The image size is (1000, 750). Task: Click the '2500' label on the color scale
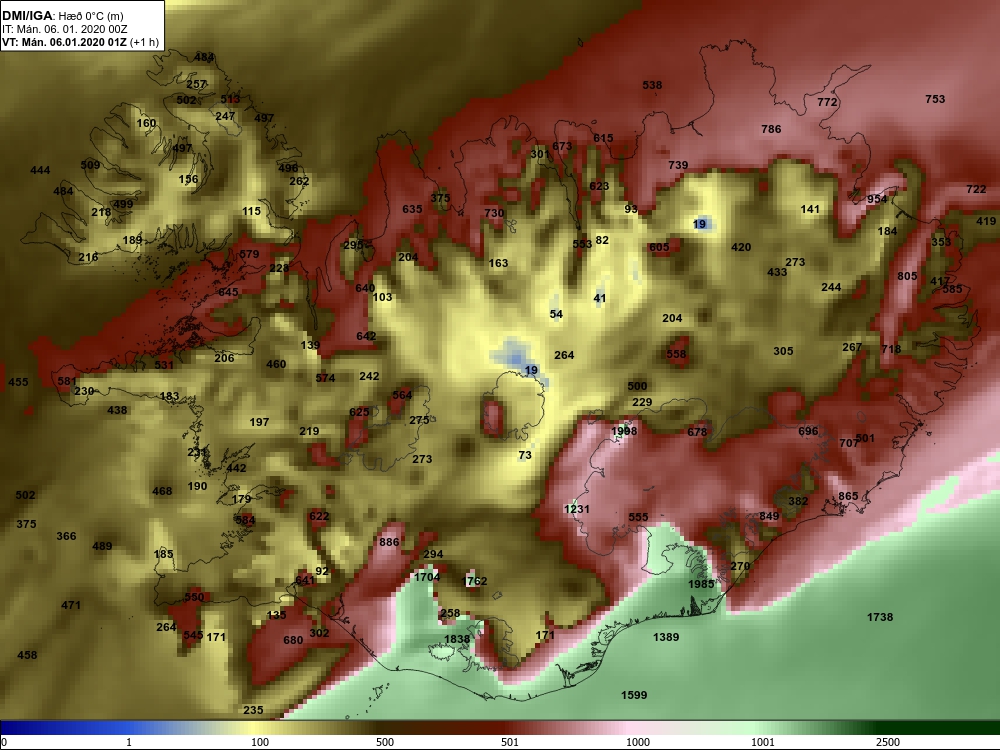888,742
